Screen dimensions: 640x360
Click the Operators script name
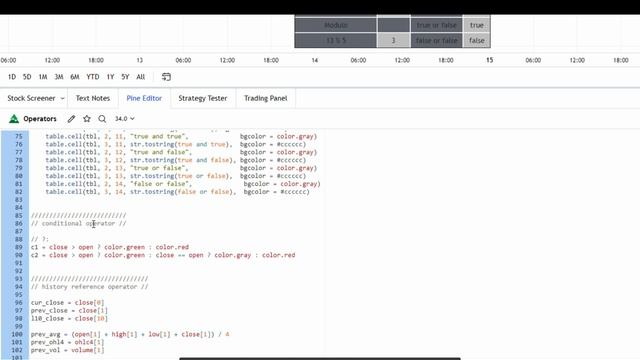(x=40, y=119)
